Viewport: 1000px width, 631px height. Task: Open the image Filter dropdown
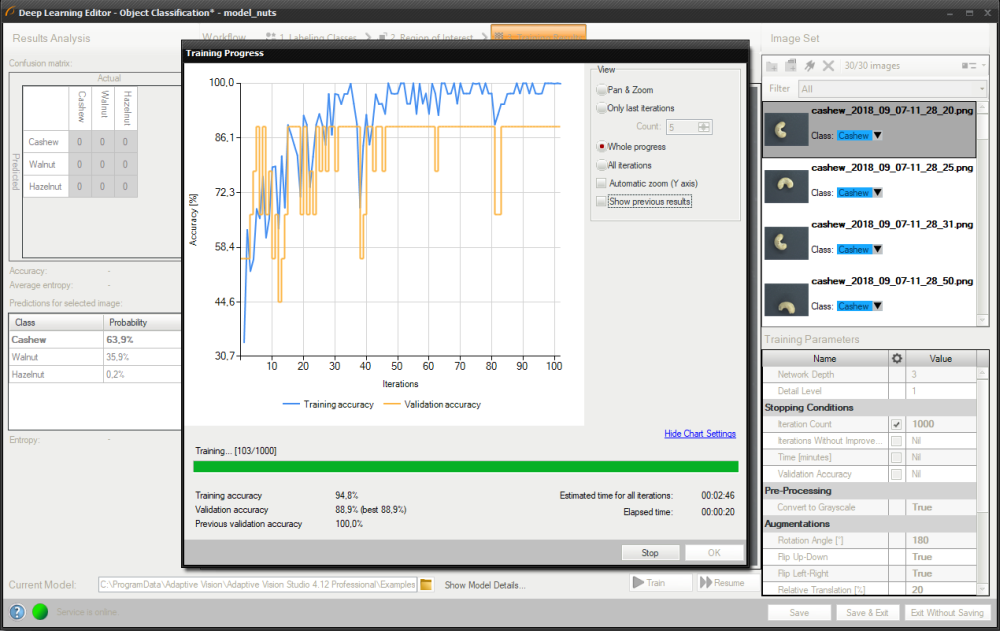pyautogui.click(x=892, y=89)
